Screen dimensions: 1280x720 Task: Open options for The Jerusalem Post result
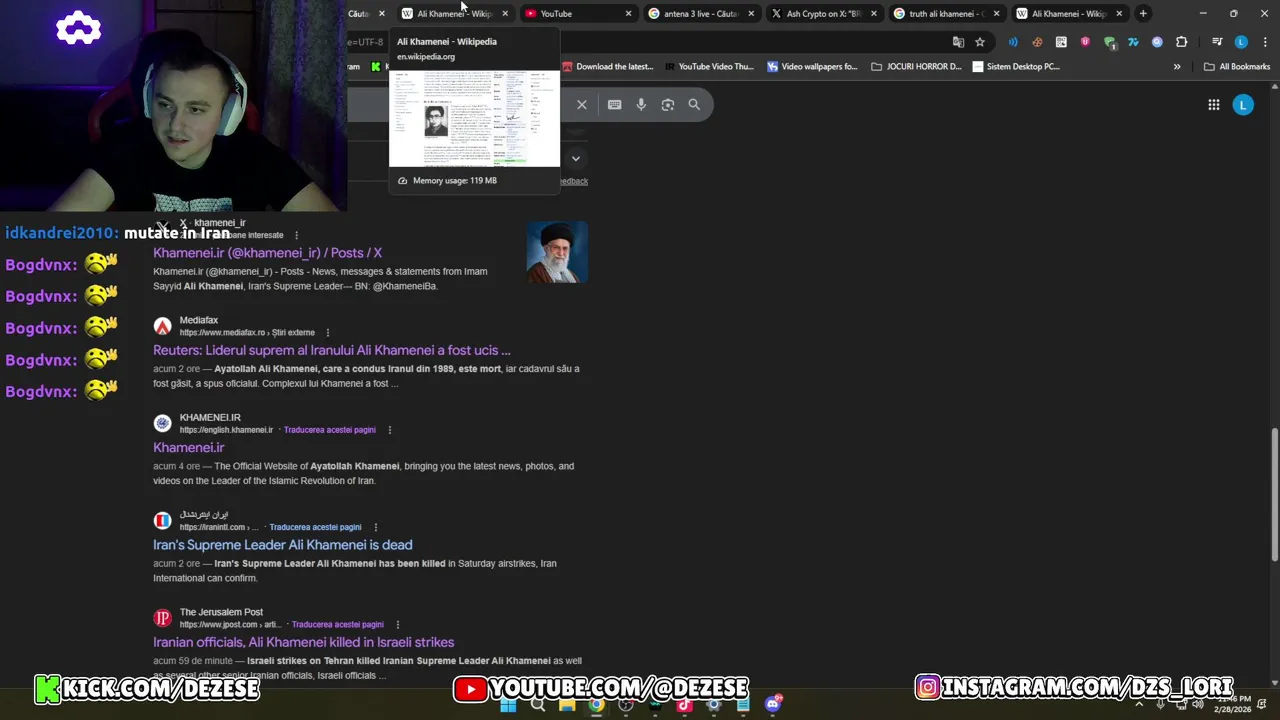(x=397, y=624)
